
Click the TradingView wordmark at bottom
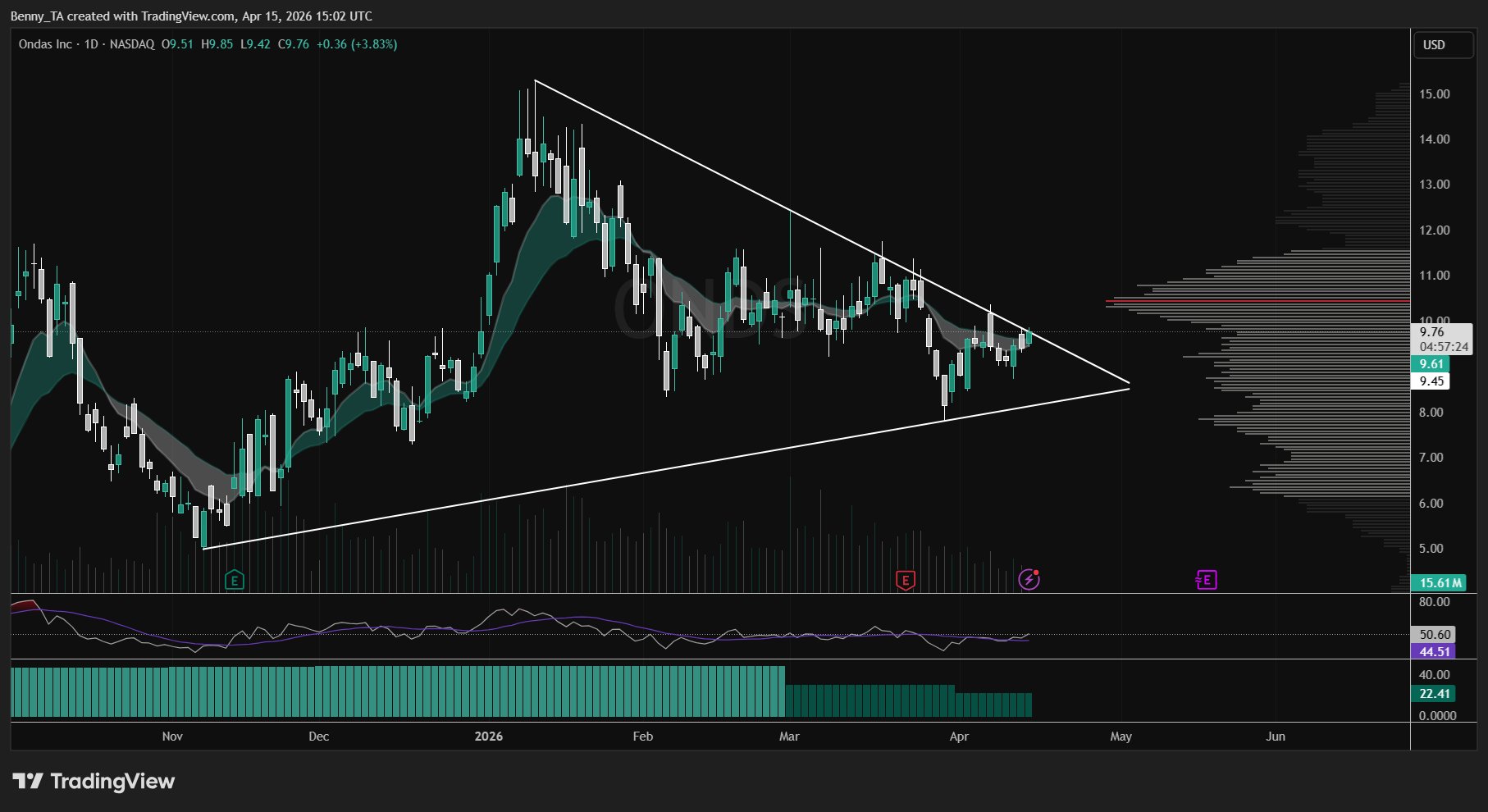112,781
